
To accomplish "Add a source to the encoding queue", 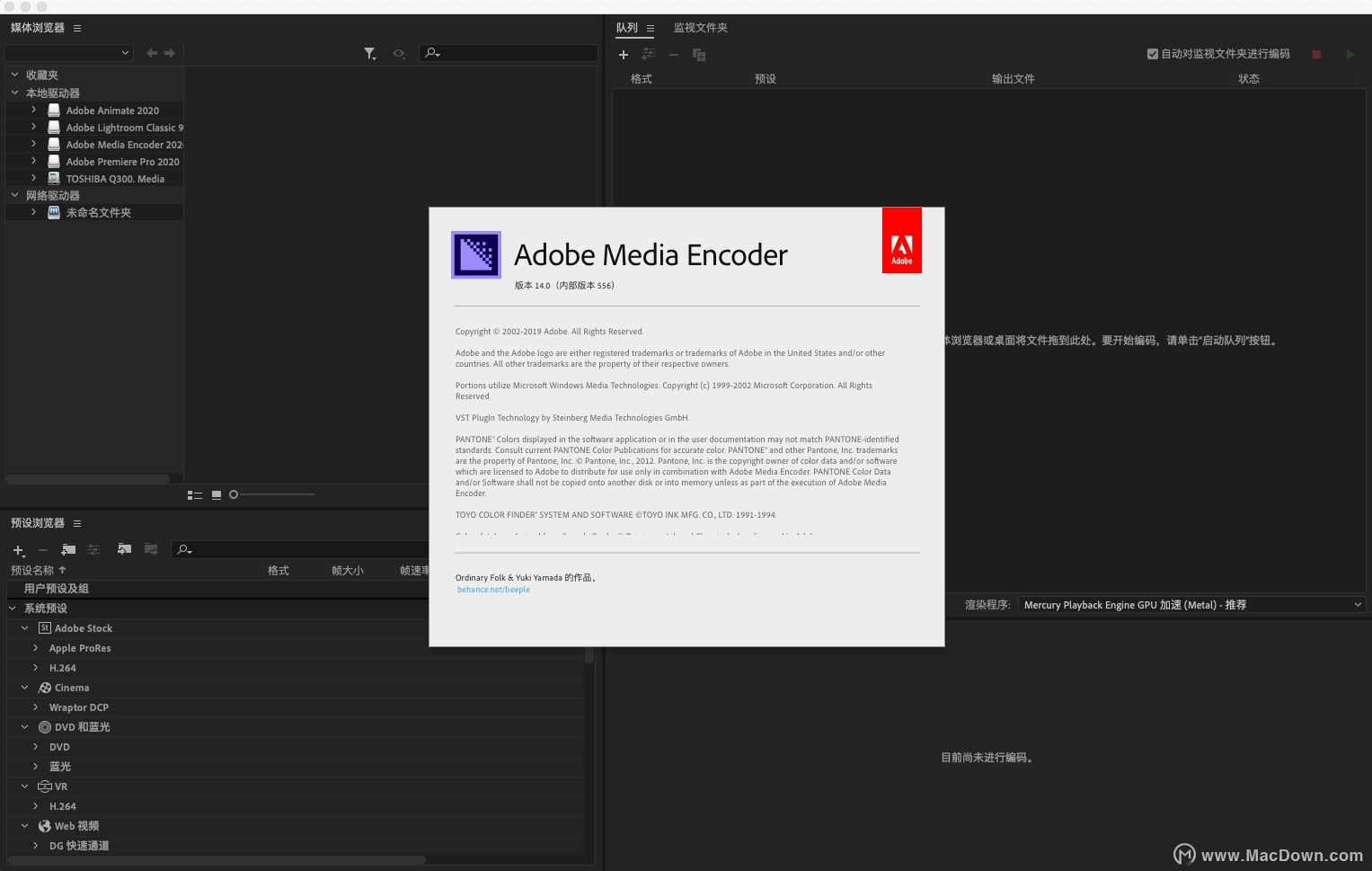I will click(624, 55).
